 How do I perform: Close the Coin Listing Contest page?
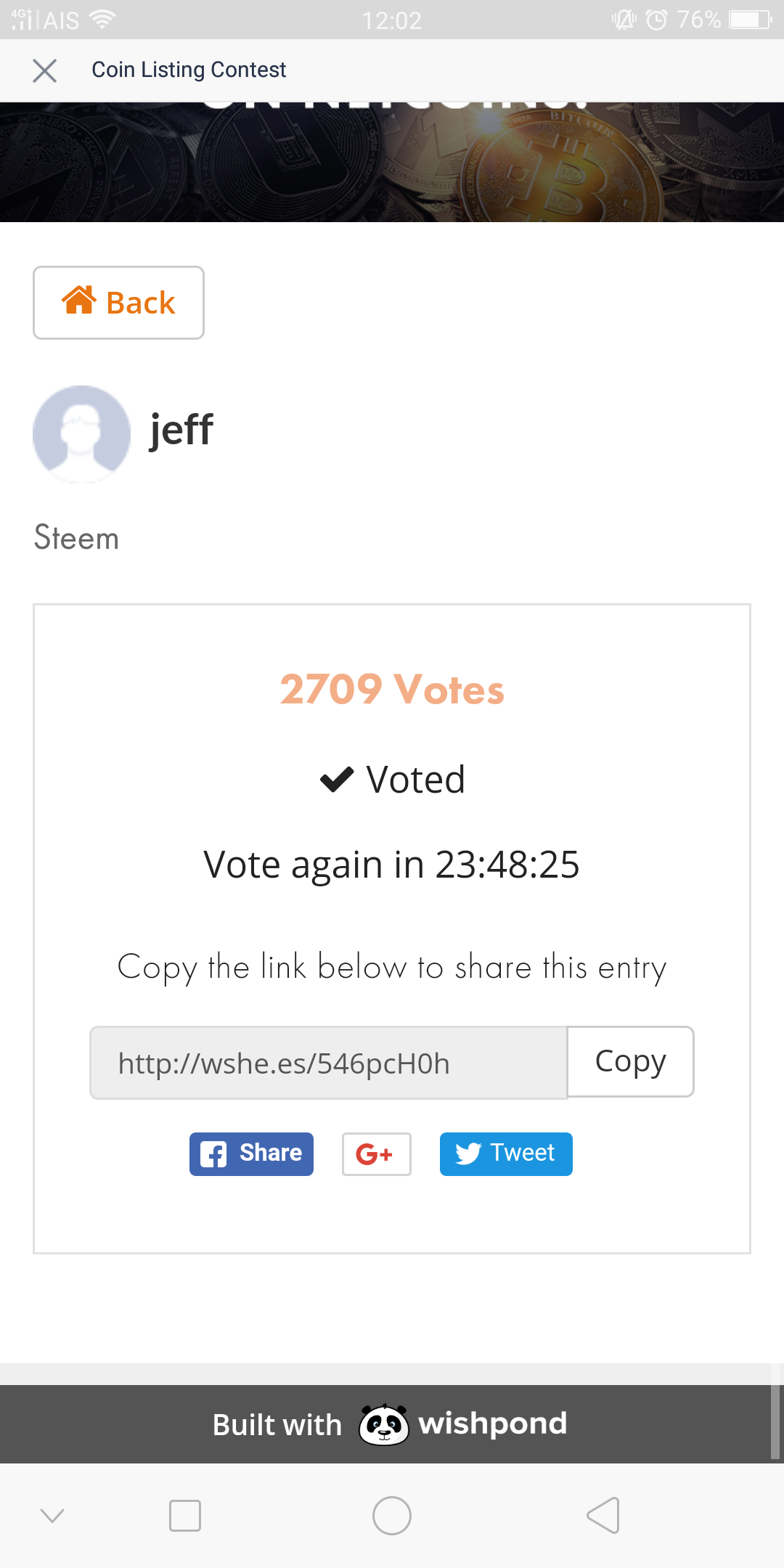tap(44, 70)
